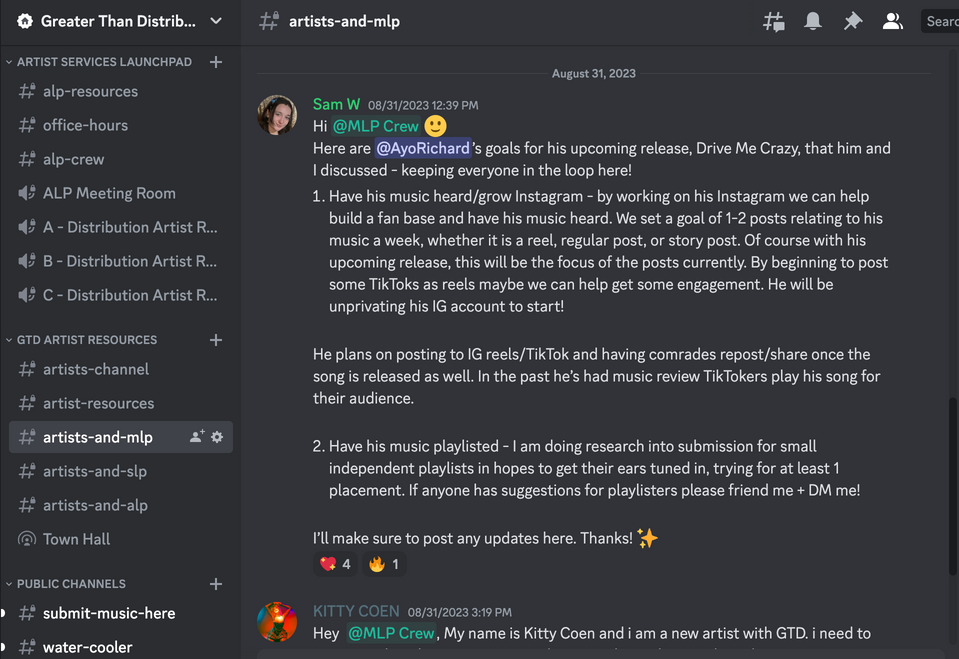The height and width of the screenshot is (659, 959).
Task: Collapse the GTD Artist Resources category
Action: 87,340
